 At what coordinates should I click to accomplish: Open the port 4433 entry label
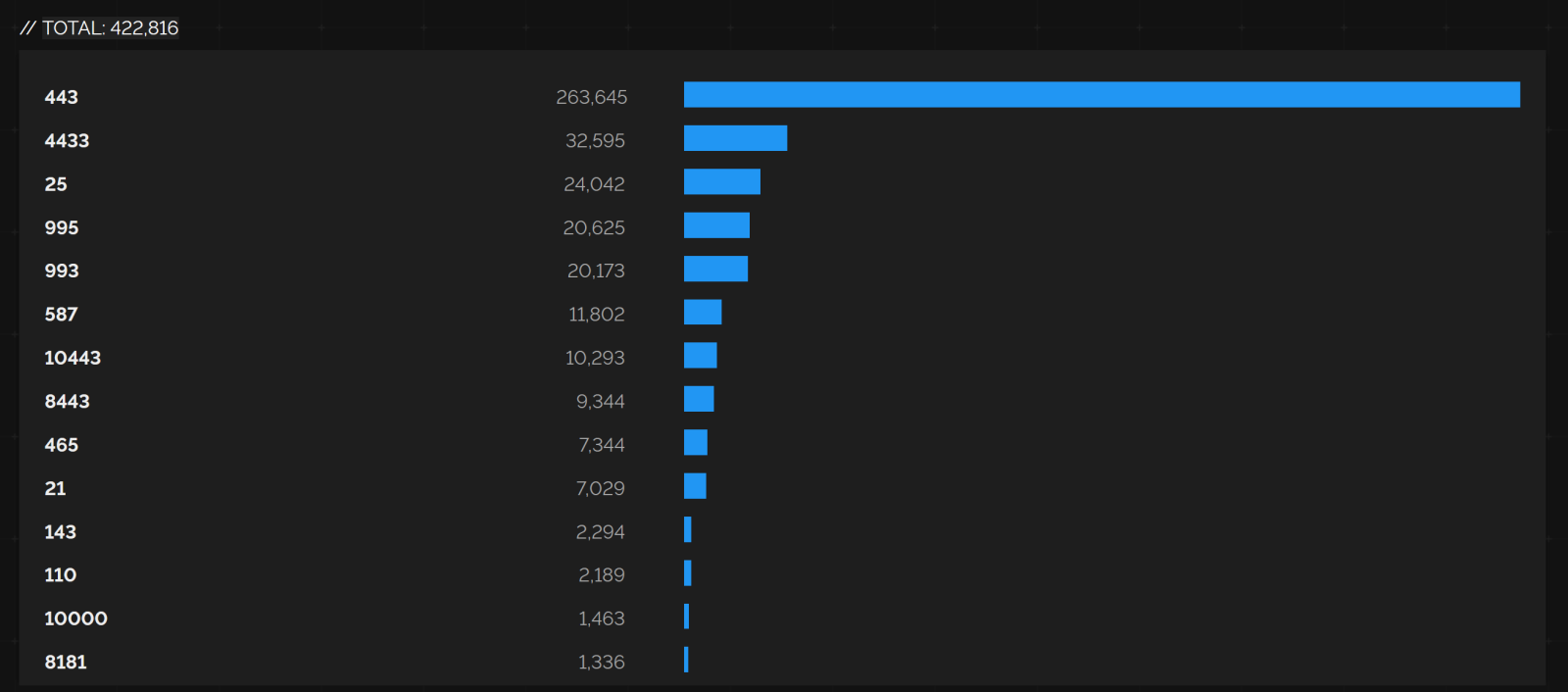click(67, 140)
